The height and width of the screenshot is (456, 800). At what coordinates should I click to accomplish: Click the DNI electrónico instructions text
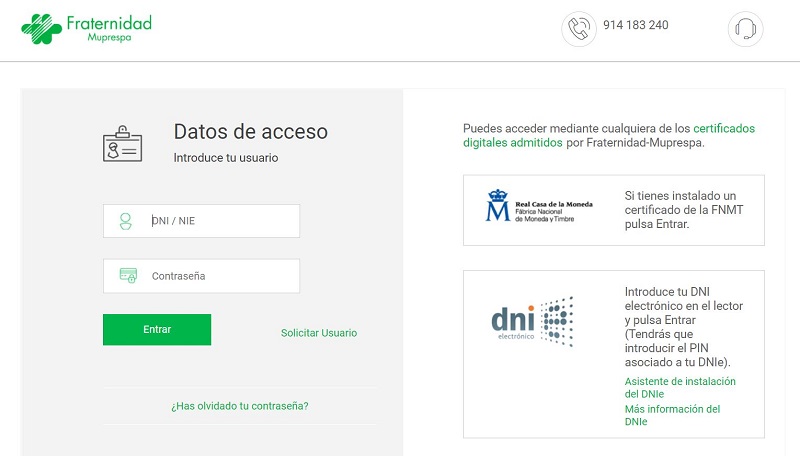click(684, 327)
